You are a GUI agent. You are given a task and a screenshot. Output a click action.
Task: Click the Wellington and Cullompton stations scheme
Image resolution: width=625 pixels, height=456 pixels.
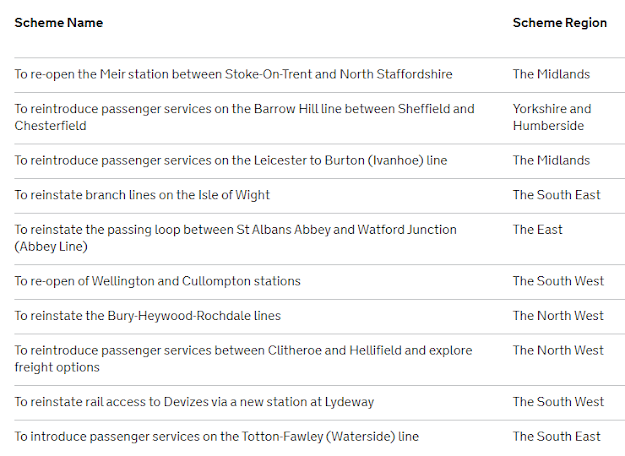point(157,281)
